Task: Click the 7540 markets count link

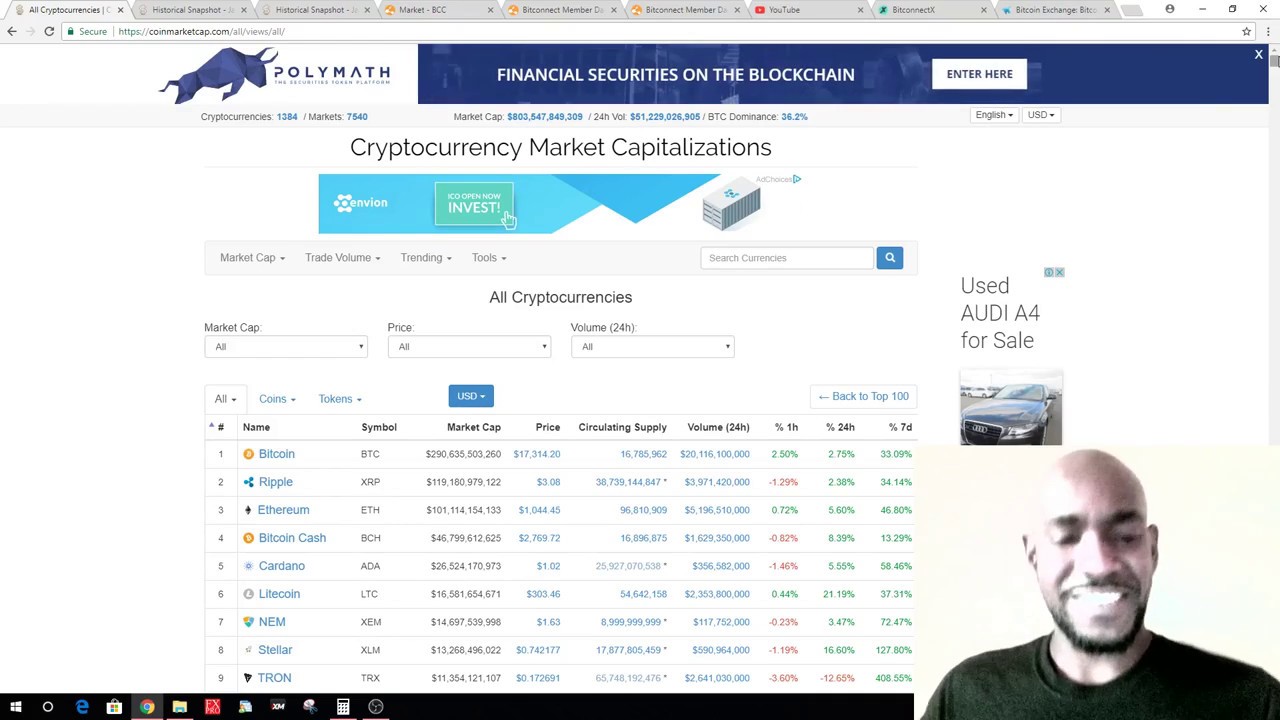Action: (357, 117)
